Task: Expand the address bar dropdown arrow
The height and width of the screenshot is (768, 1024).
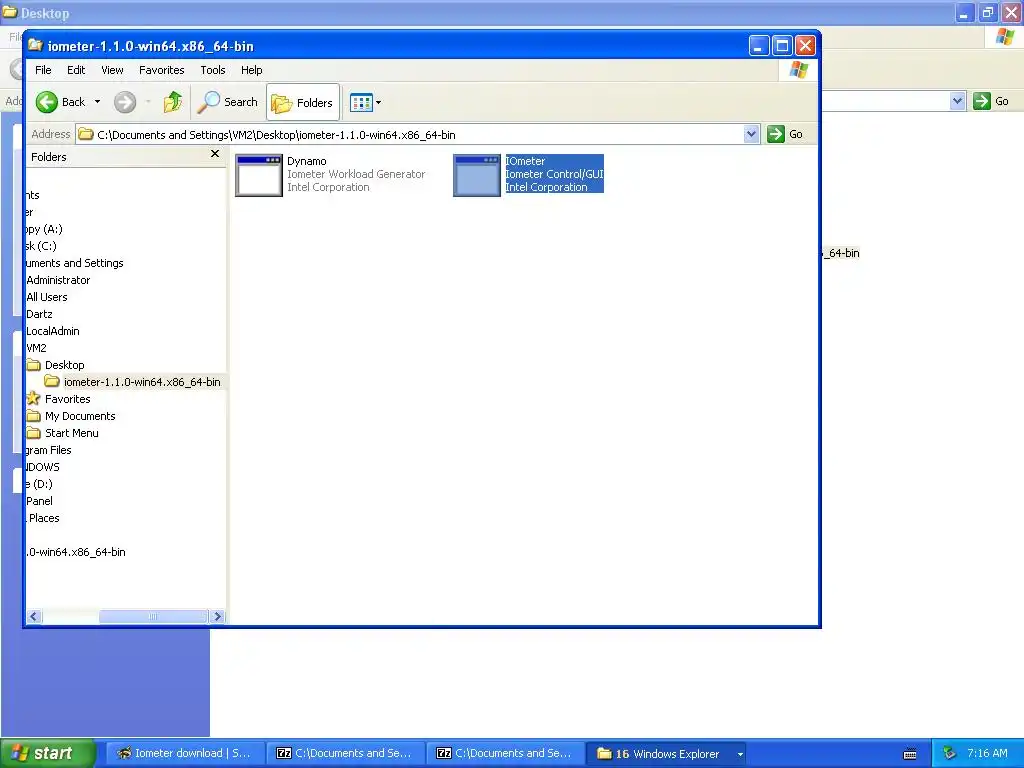Action: (x=752, y=134)
